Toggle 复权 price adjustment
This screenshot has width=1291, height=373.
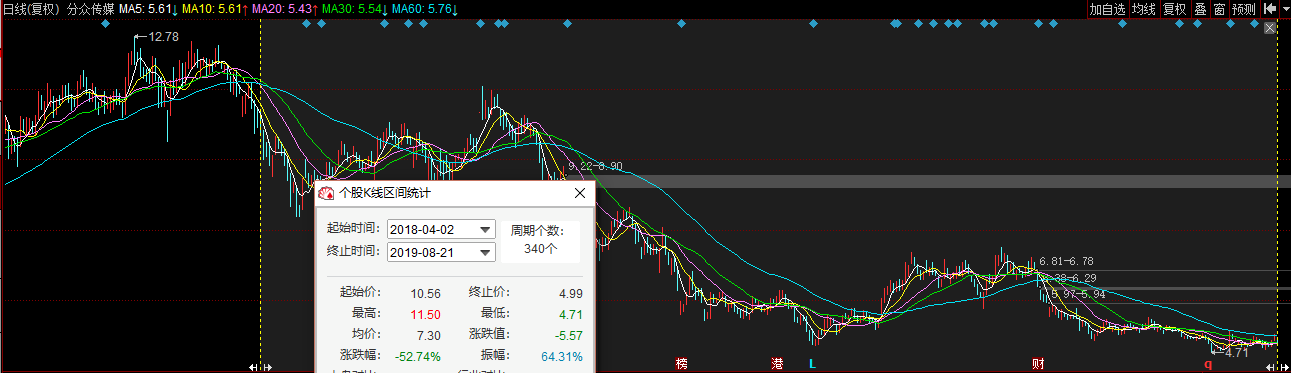tap(1174, 9)
